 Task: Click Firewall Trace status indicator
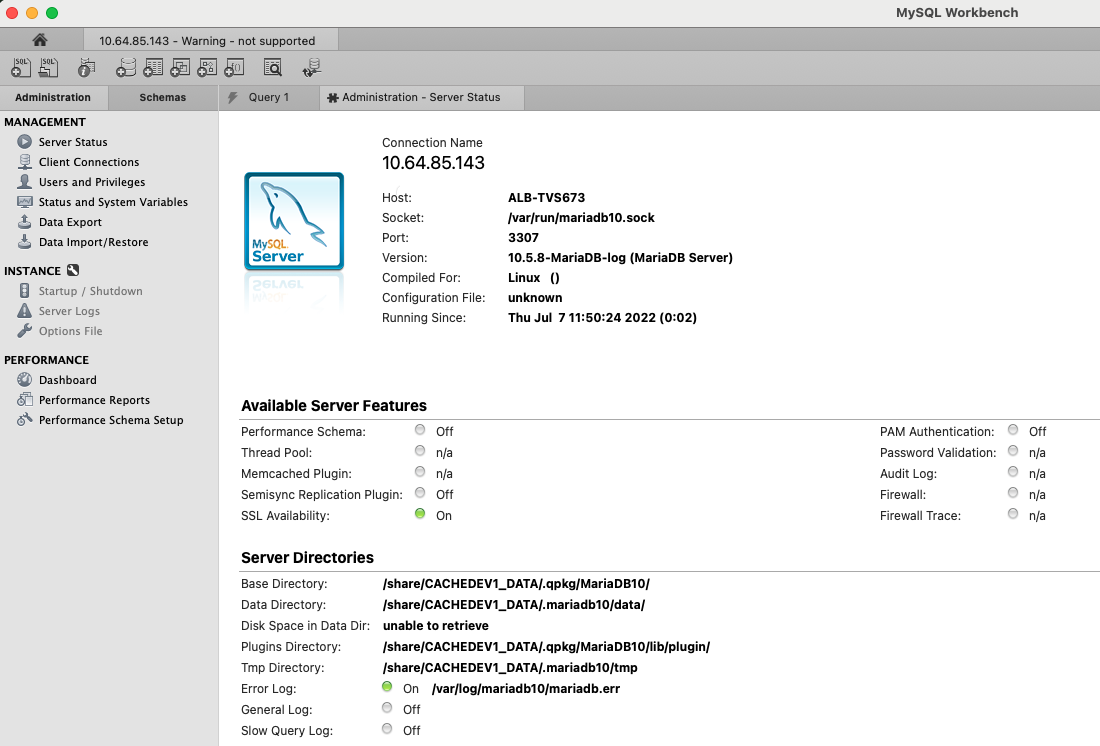point(1013,514)
